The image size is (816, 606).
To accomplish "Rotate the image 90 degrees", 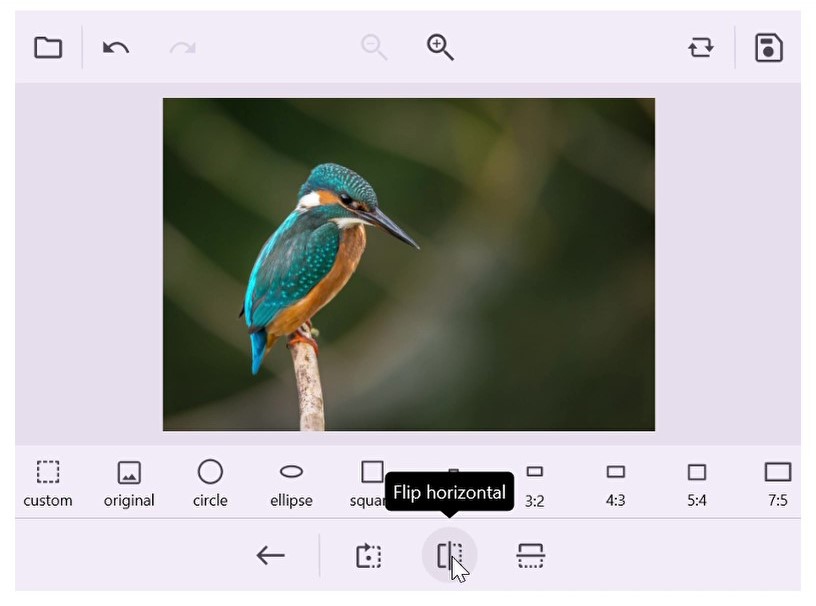I will (370, 555).
